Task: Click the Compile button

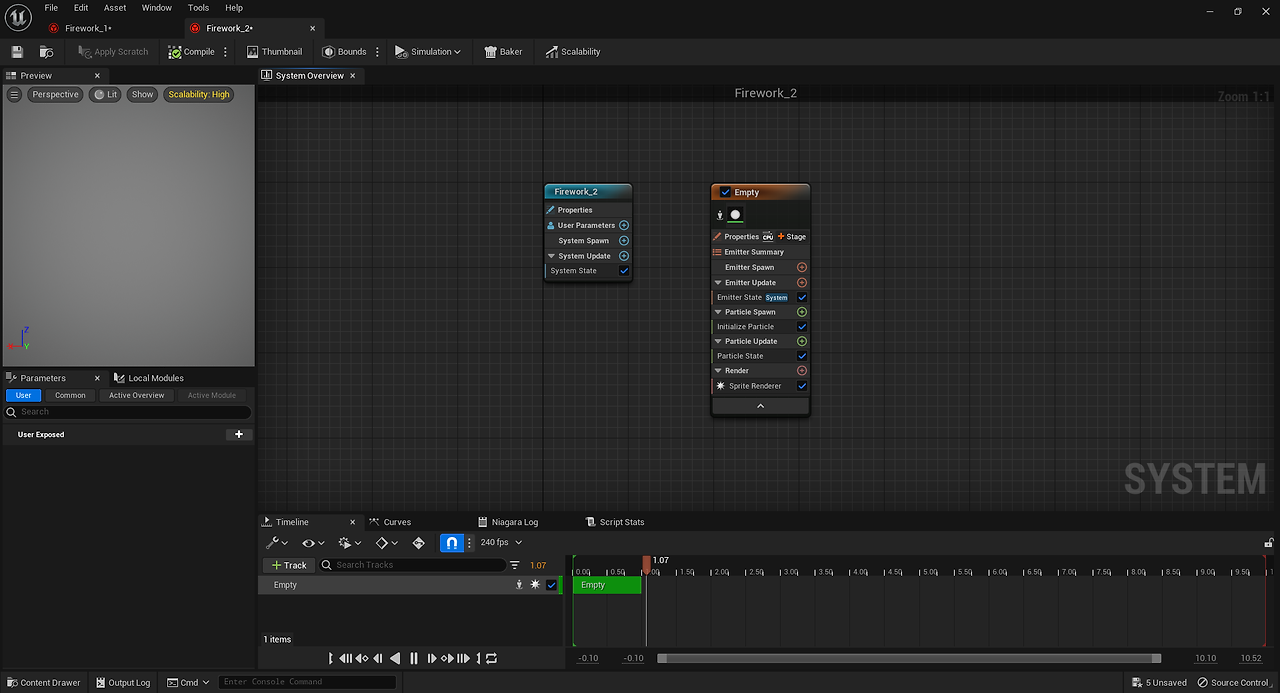Action: click(192, 52)
